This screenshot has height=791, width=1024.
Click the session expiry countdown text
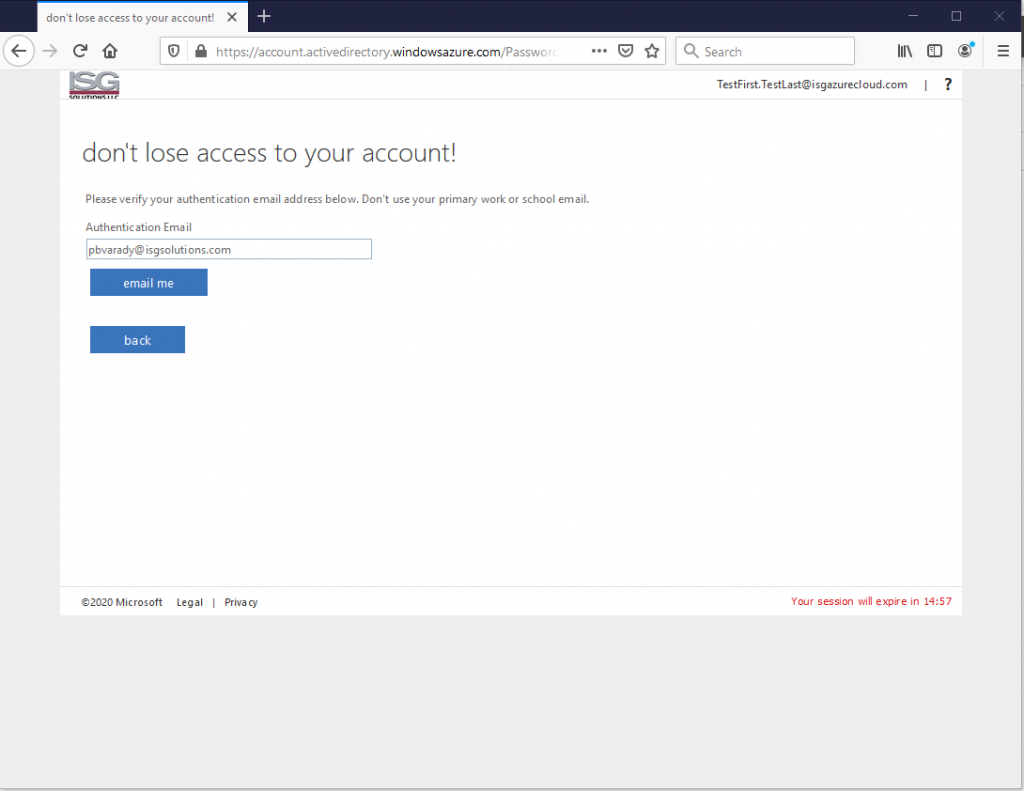click(871, 601)
